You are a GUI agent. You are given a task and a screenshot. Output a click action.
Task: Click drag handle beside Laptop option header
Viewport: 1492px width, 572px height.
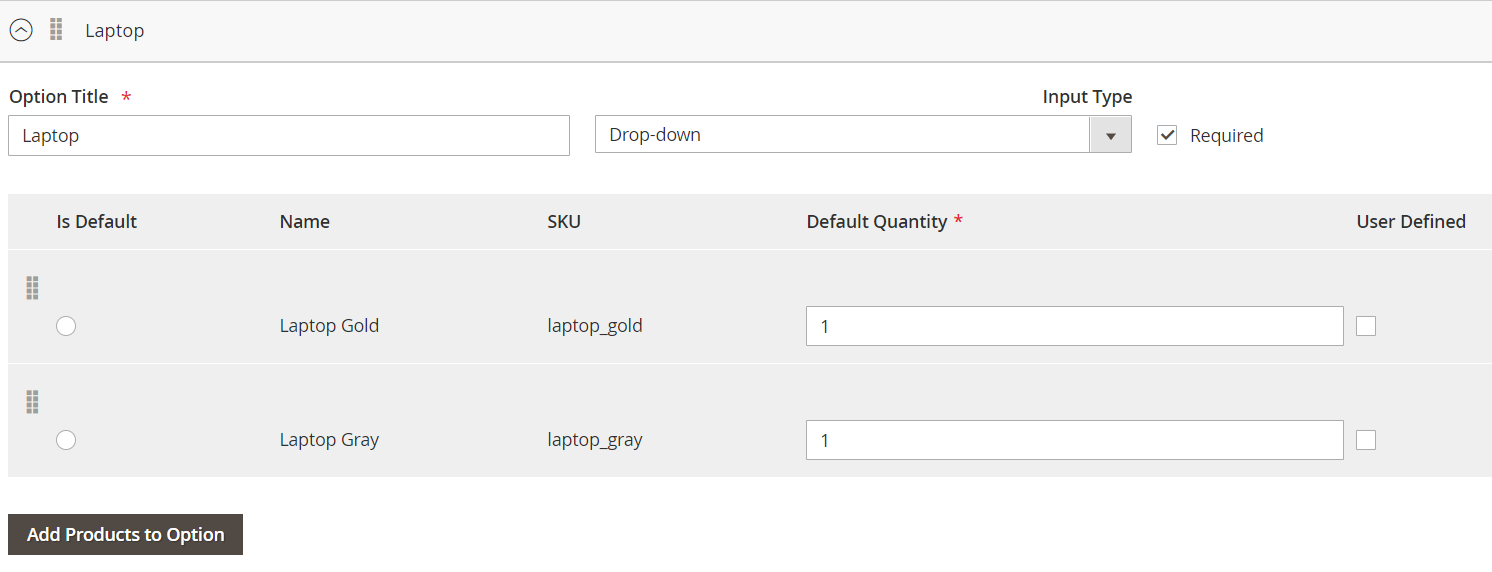click(56, 30)
